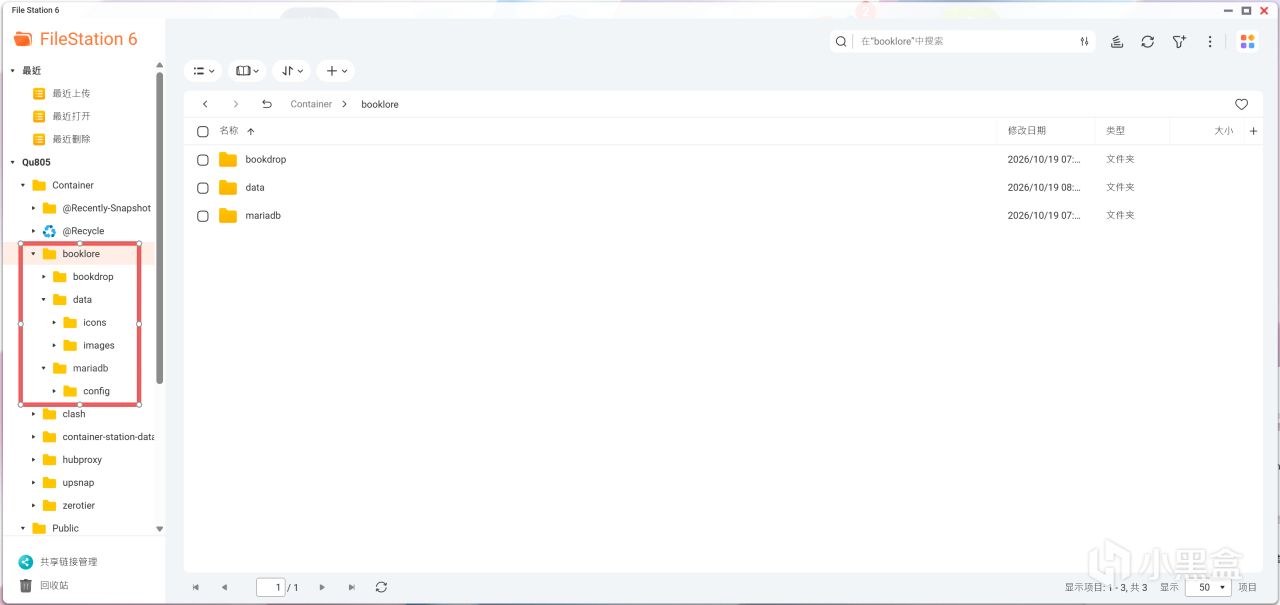Go to the next results page
The height and width of the screenshot is (605, 1280).
(x=321, y=587)
